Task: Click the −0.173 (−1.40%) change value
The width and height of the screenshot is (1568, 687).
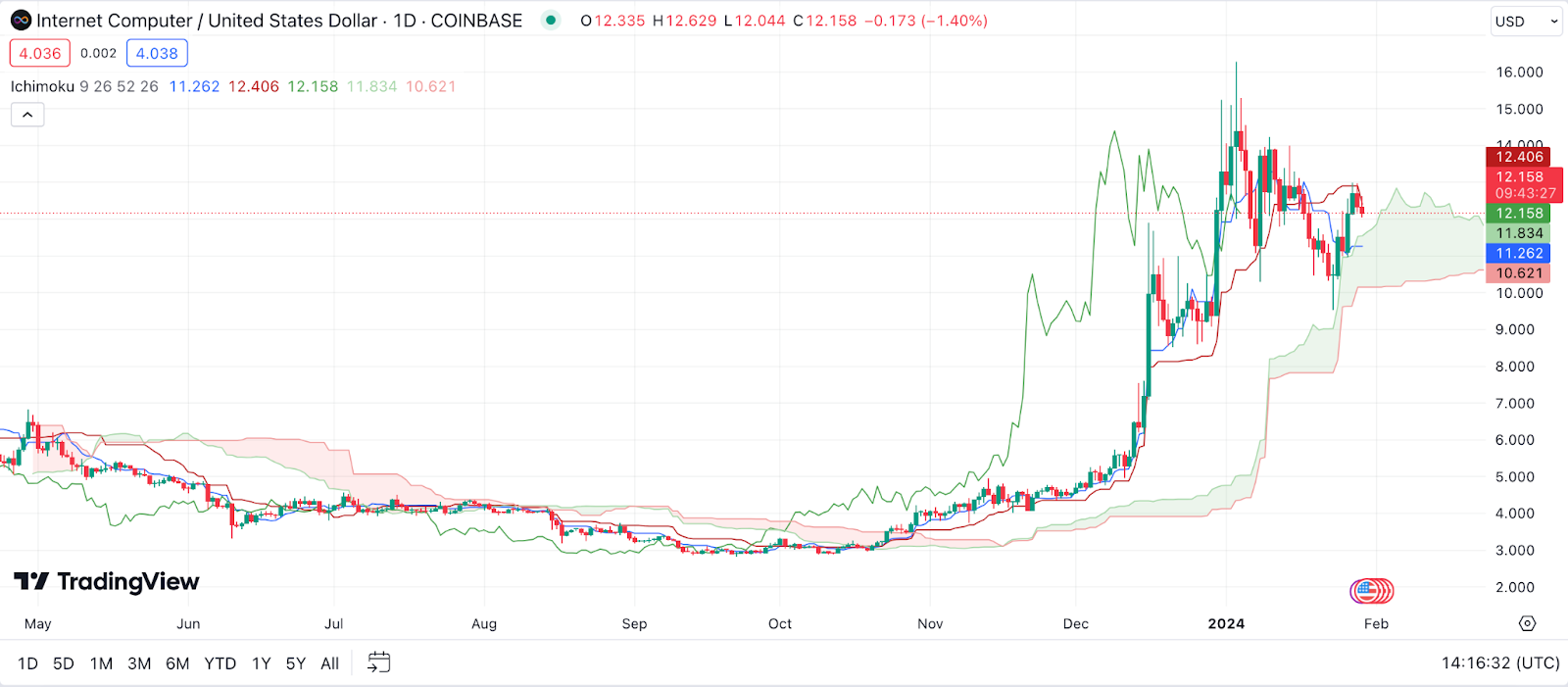Action: [x=926, y=21]
